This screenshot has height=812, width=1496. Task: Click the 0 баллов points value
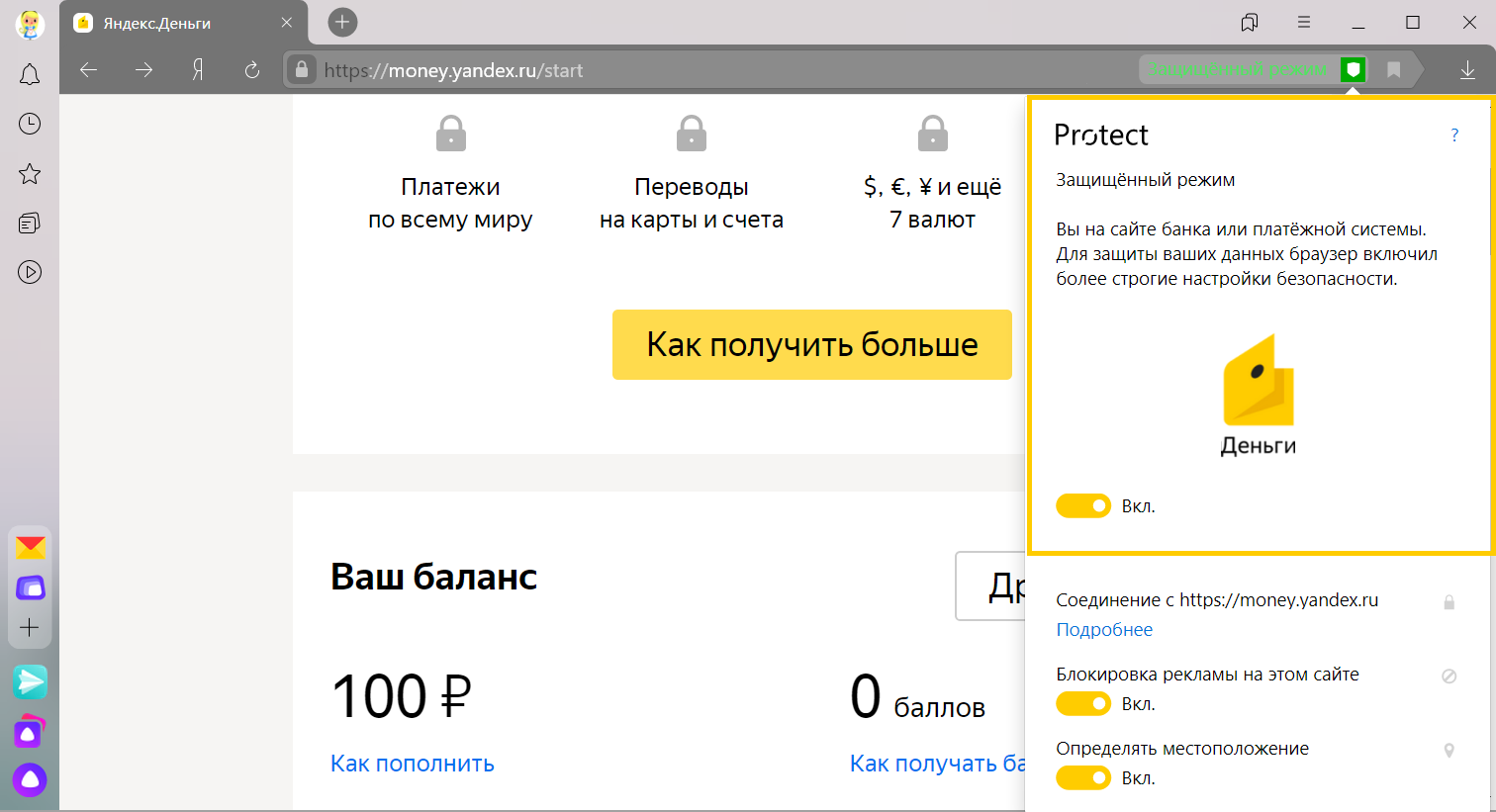pos(917,696)
